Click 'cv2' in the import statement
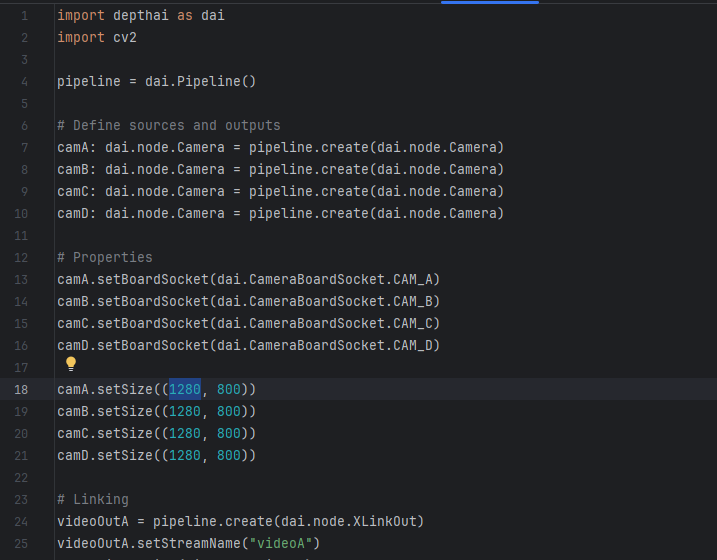 tap(125, 37)
